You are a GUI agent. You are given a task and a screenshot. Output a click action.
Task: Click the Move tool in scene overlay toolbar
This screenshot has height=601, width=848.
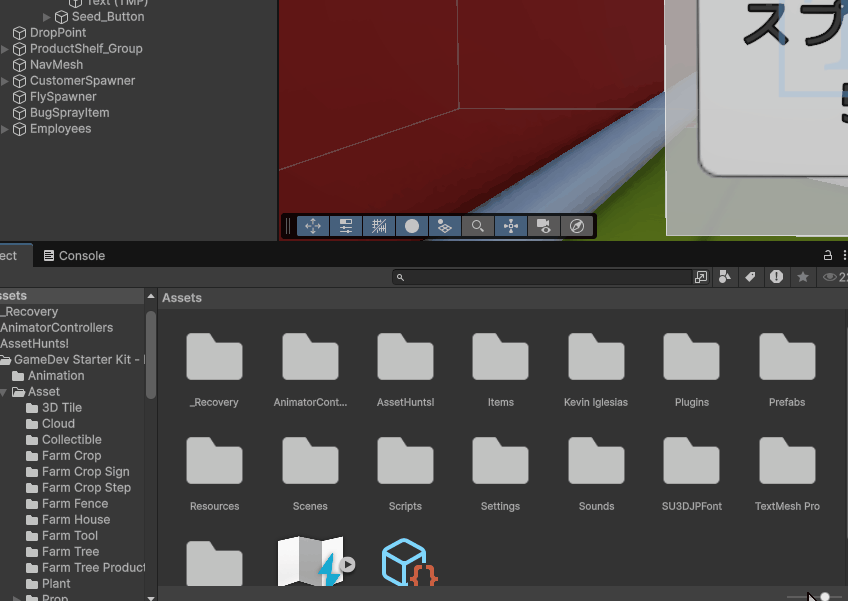click(x=312, y=226)
